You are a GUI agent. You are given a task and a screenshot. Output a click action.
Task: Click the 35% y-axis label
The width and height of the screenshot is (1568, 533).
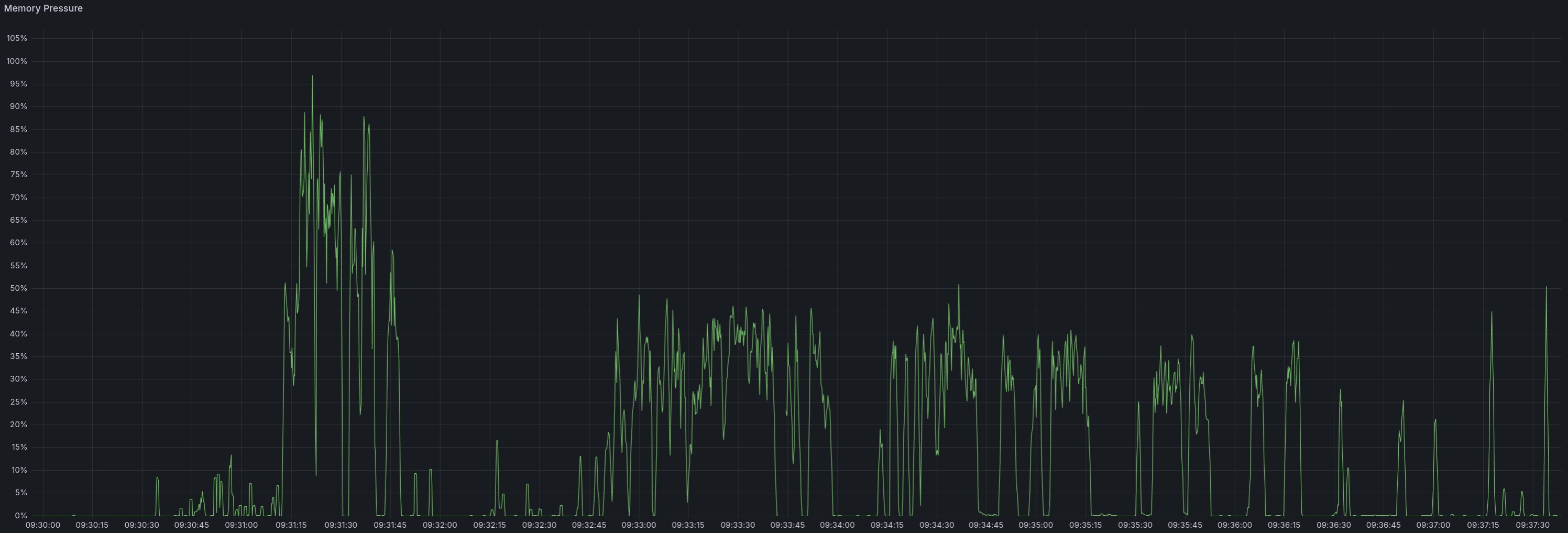(x=19, y=357)
